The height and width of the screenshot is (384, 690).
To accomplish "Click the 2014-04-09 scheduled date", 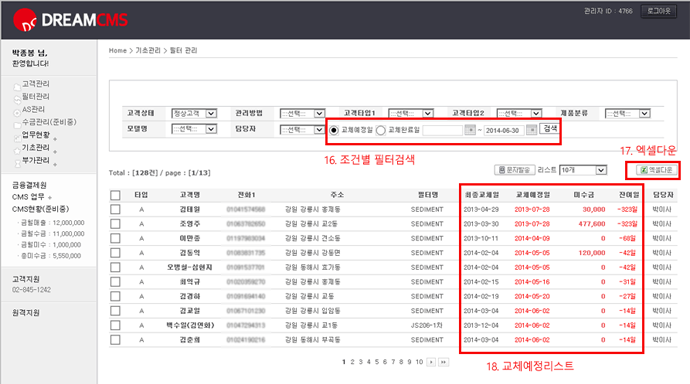I will point(532,238).
